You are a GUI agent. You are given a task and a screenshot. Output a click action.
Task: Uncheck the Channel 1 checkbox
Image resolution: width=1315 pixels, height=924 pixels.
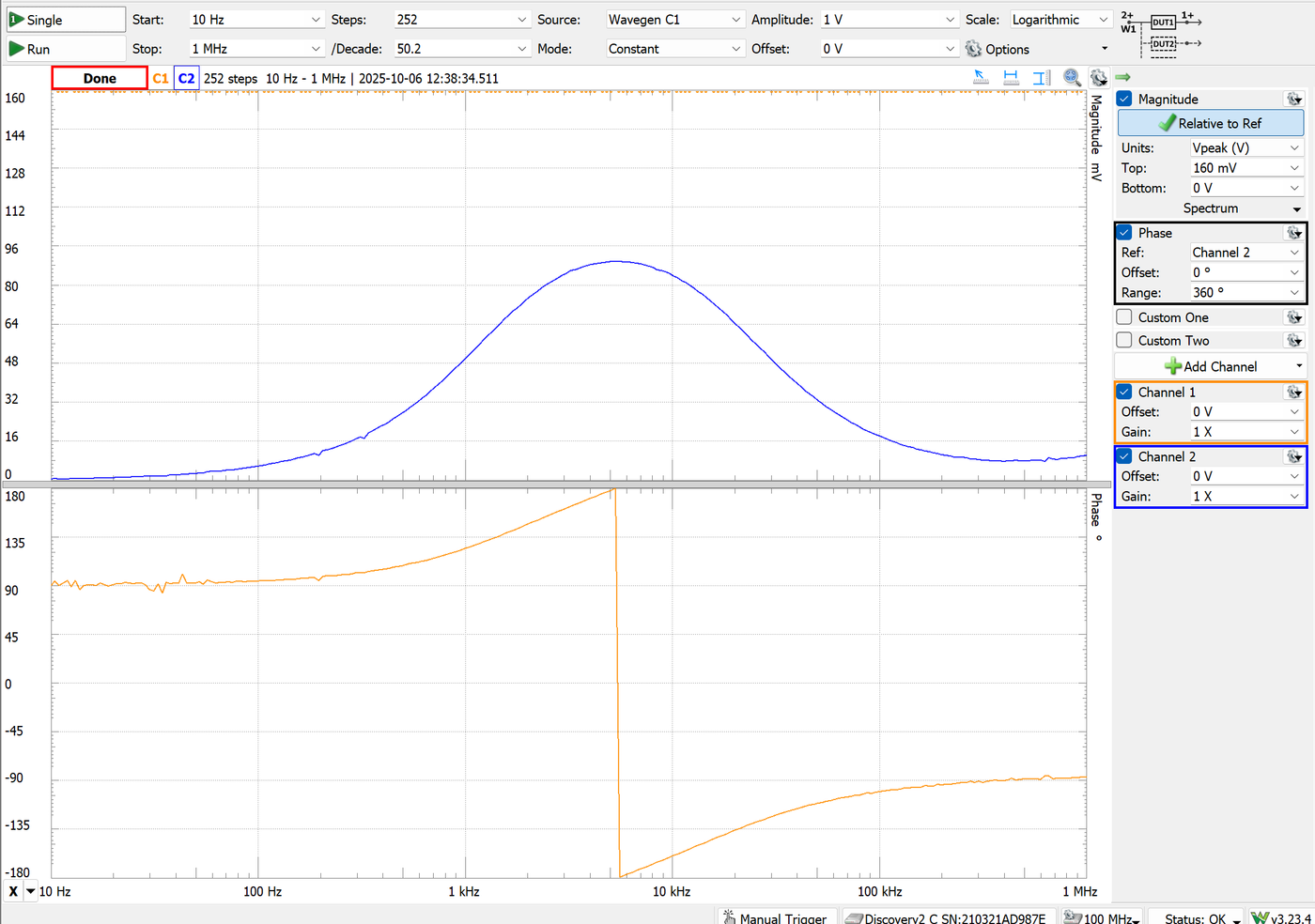pos(1124,393)
